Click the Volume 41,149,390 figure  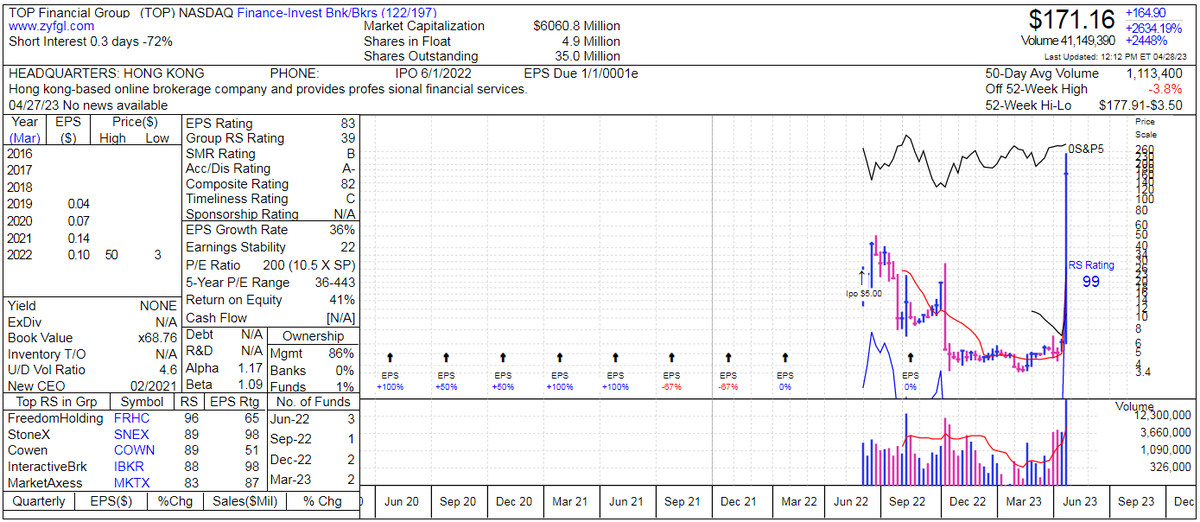1070,41
